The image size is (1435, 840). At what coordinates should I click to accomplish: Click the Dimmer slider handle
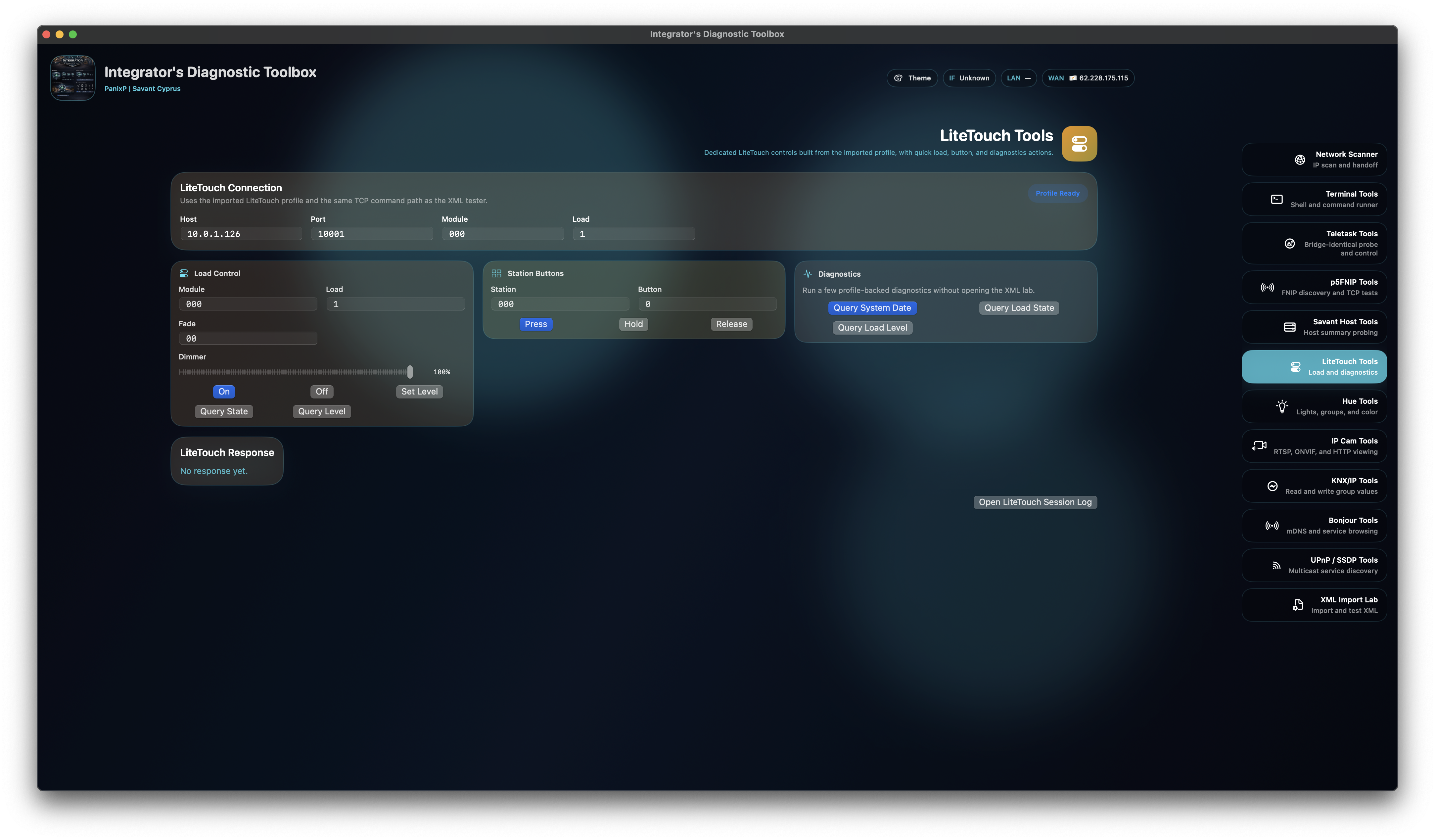pos(409,372)
